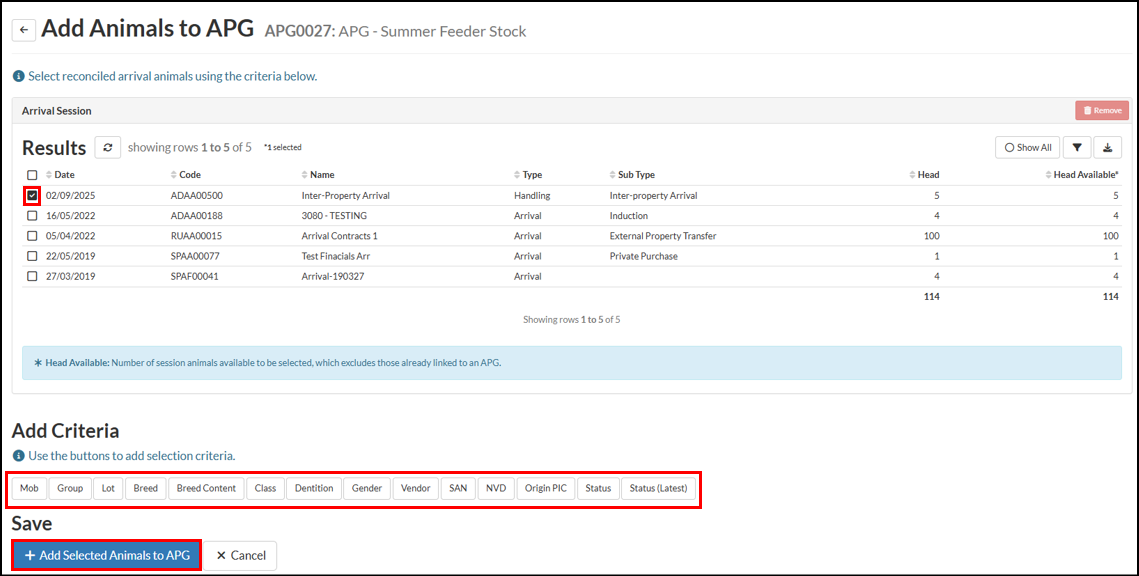Add the Breed Content criteria
This screenshot has width=1139, height=576.
pyautogui.click(x=206, y=488)
